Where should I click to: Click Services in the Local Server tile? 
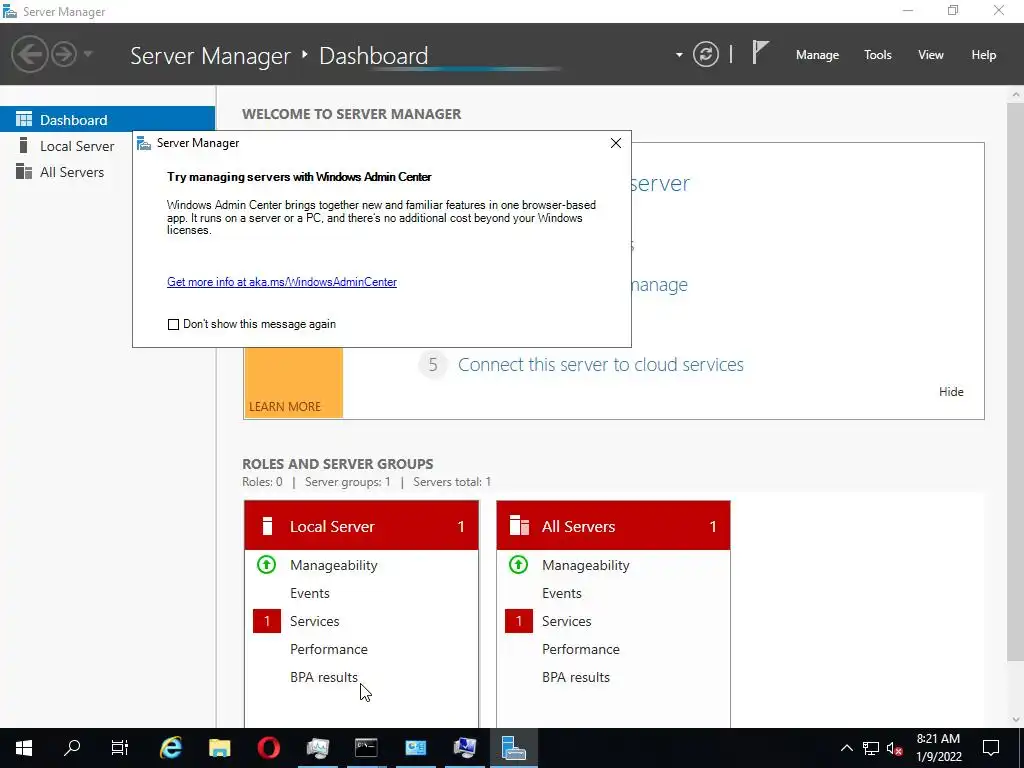(x=315, y=621)
